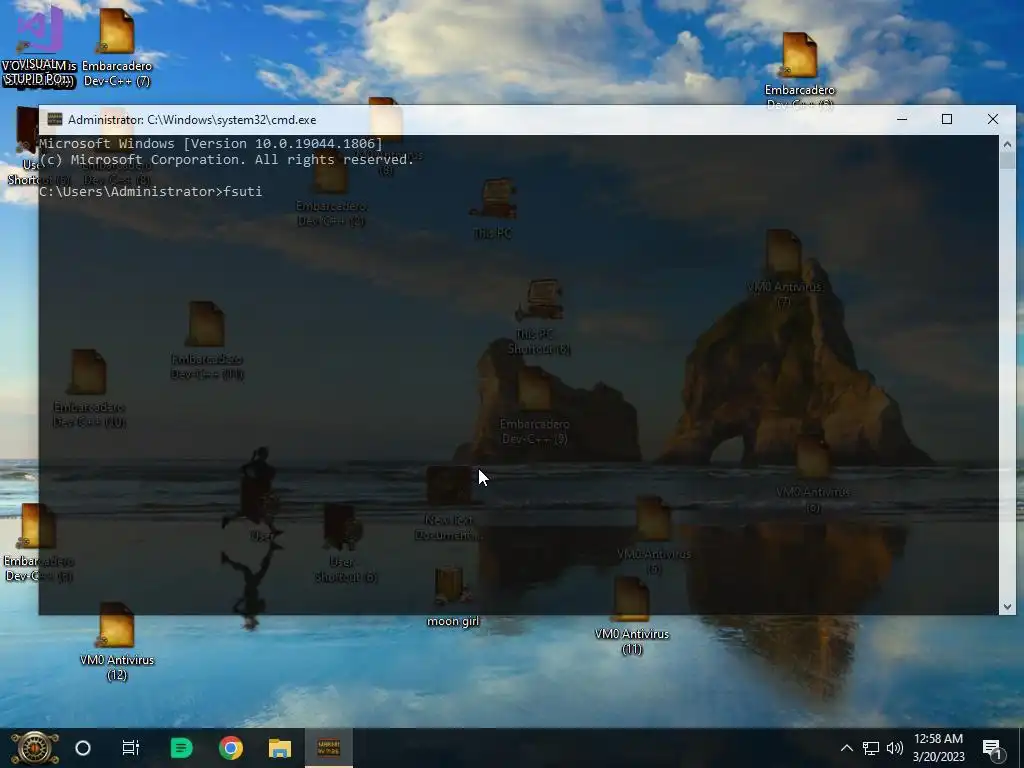Click the 'moon girl' desktop label
This screenshot has height=768, width=1024.
pyautogui.click(x=453, y=621)
